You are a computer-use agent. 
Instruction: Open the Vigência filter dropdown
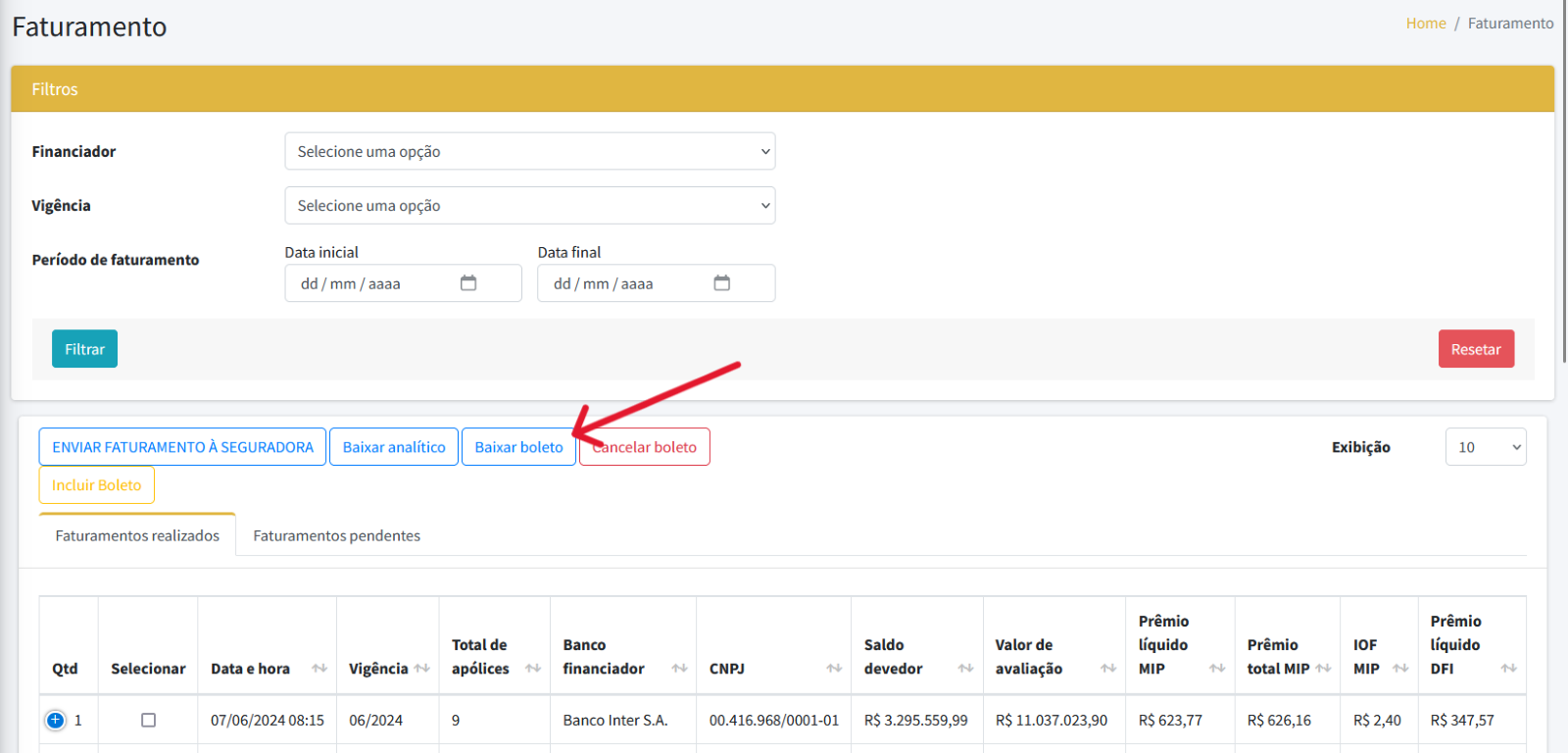[x=530, y=205]
